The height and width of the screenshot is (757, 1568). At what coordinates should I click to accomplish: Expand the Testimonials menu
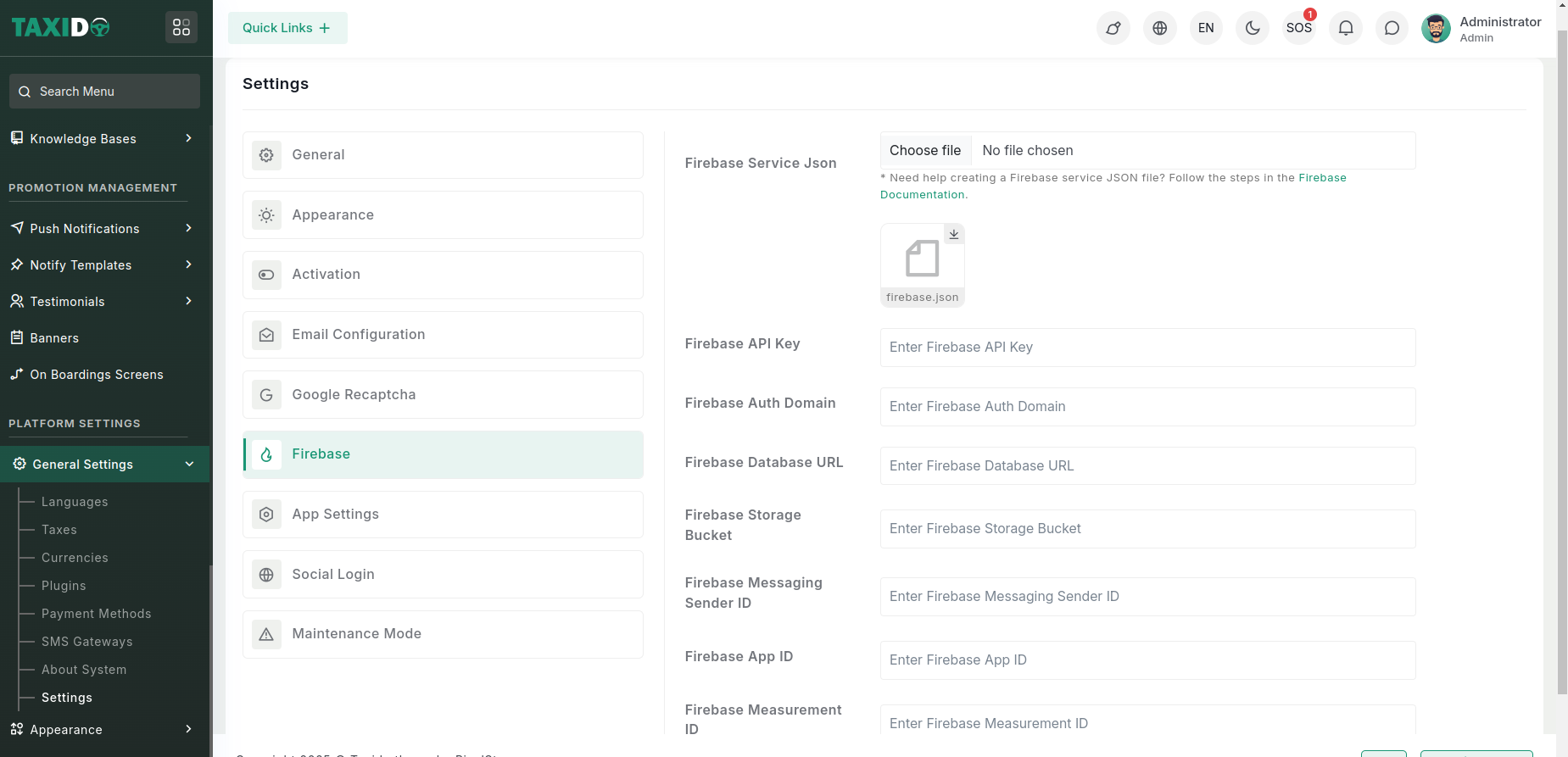102,302
